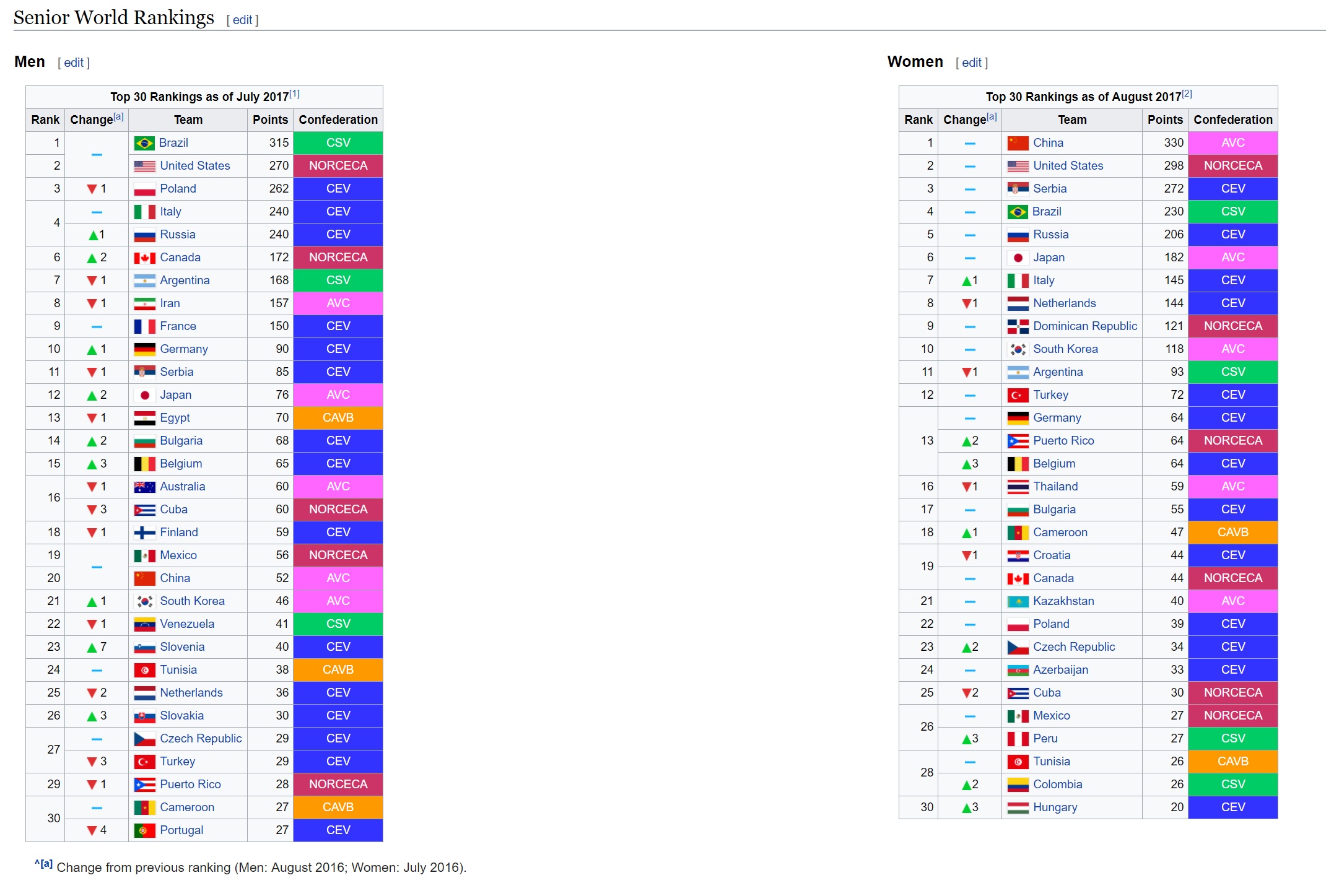Open South Korea link in Women table
Image resolution: width=1326 pixels, height=896 pixels.
[1065, 349]
